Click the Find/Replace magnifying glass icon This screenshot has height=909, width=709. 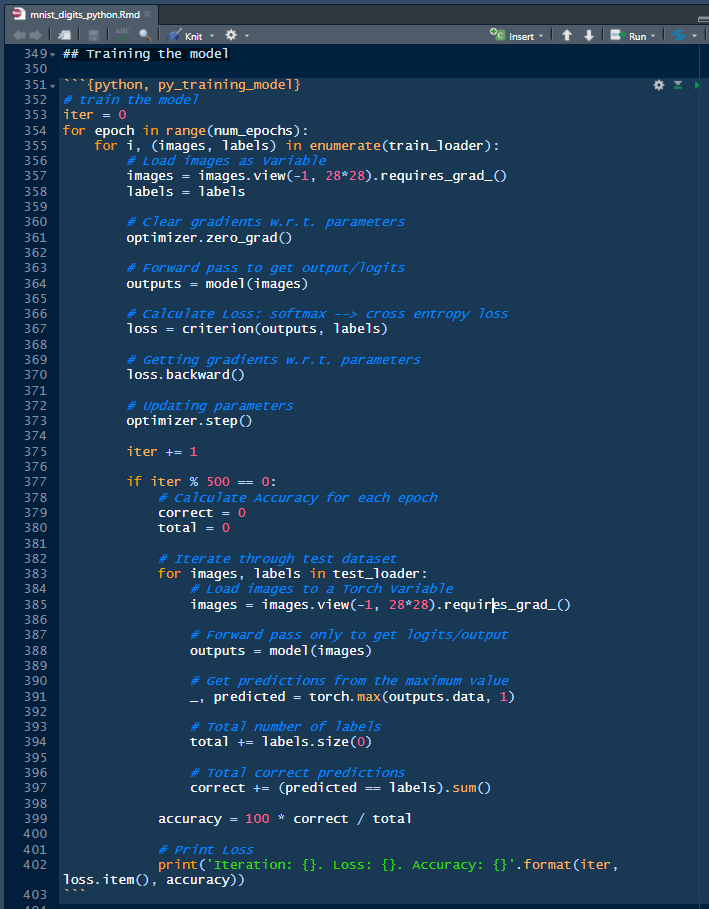pos(145,35)
